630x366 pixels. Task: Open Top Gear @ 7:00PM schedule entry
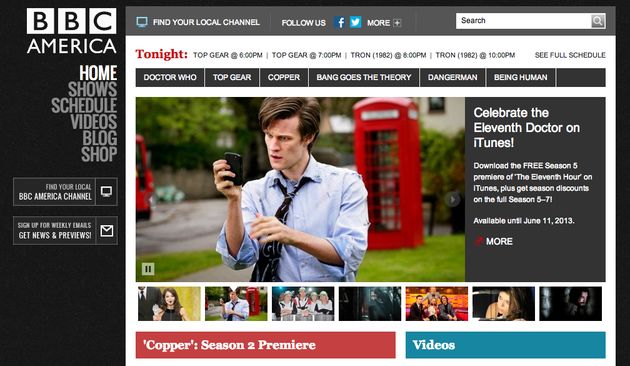[x=307, y=55]
